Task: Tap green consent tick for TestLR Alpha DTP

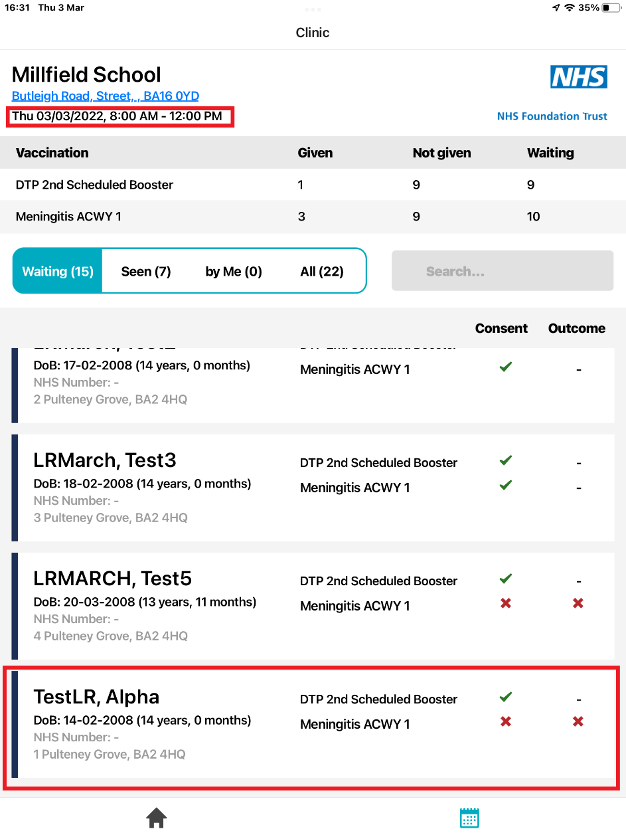Action: [506, 697]
